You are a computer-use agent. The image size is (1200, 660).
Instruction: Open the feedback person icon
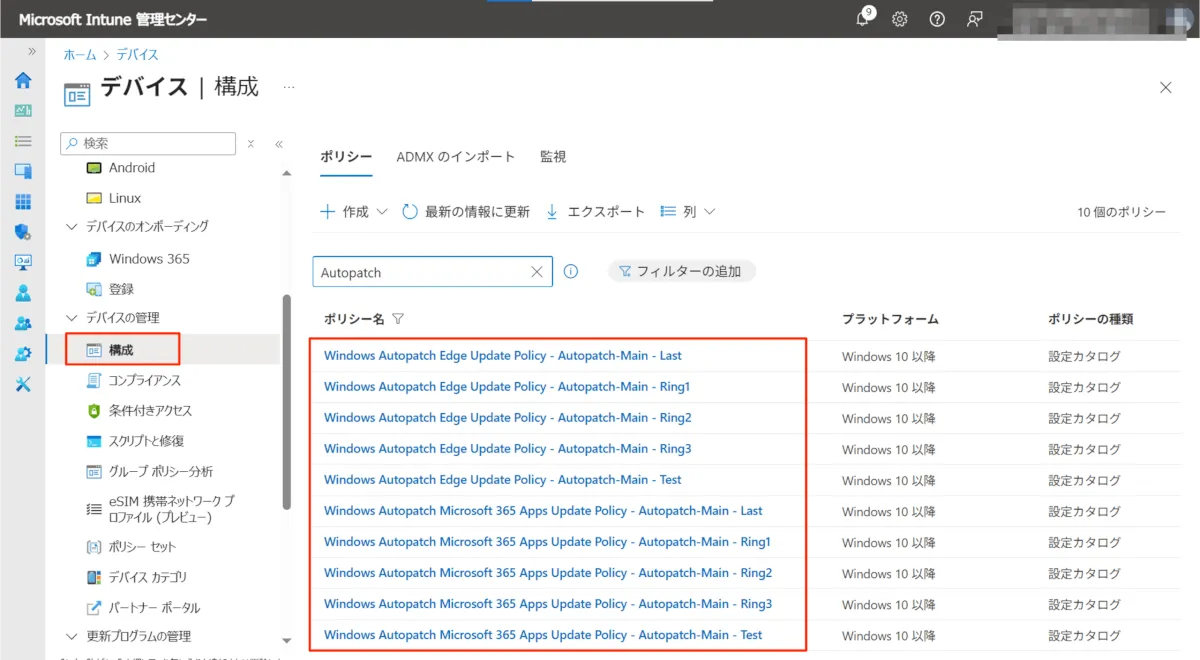(974, 19)
